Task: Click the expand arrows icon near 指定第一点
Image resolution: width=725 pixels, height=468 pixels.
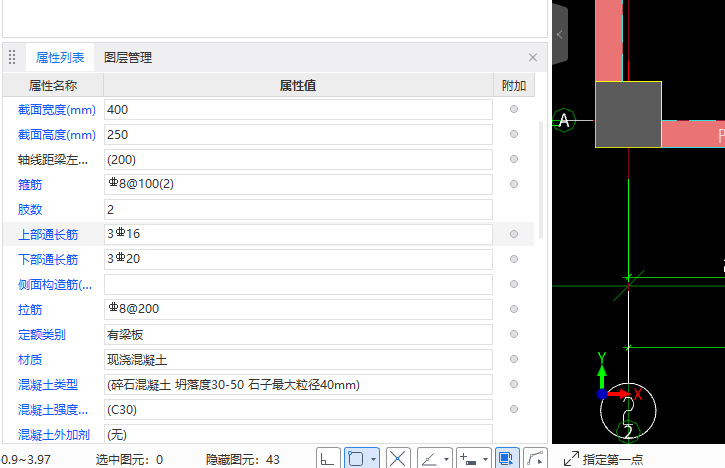Action: click(x=571, y=459)
